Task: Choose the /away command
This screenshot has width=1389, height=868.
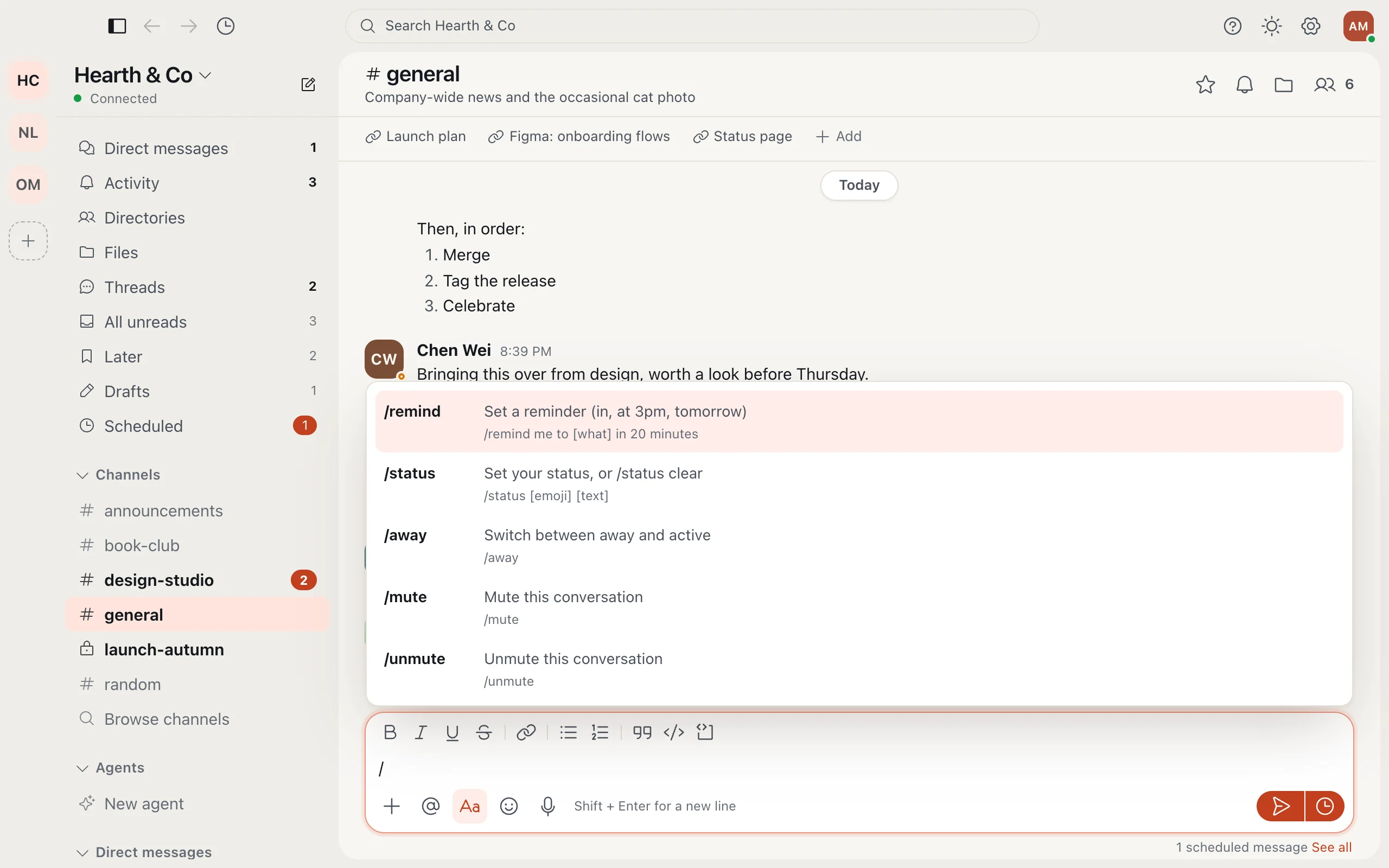Action: click(859, 545)
